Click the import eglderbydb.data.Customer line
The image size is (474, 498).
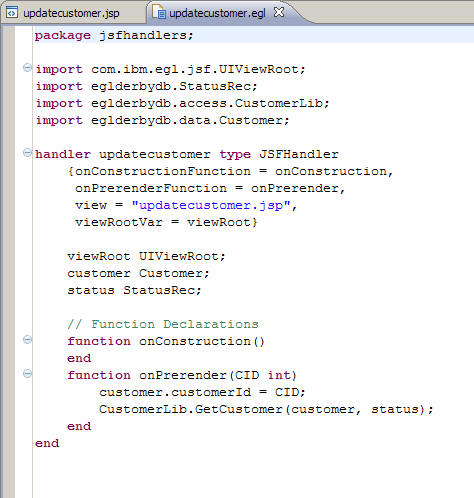click(162, 121)
